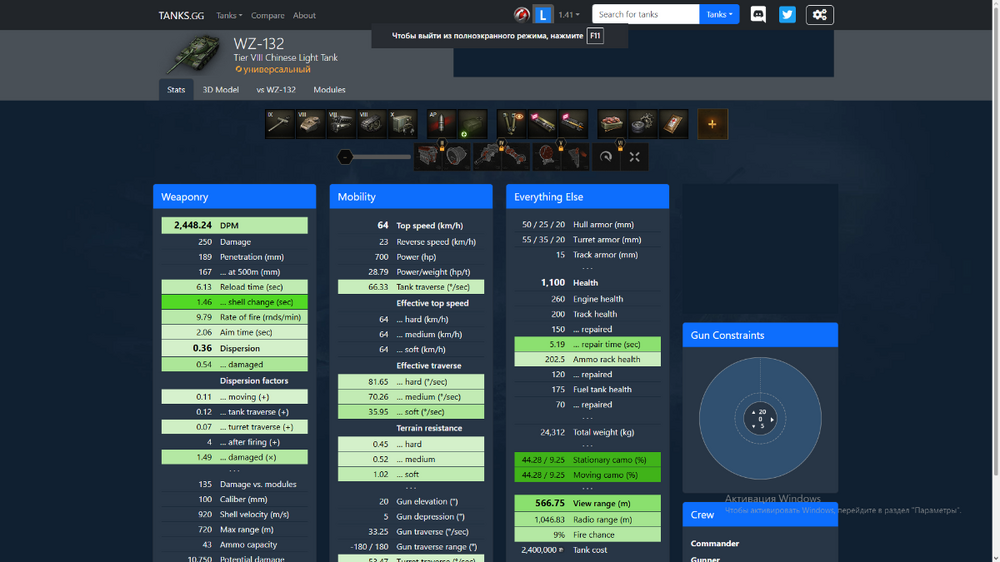This screenshot has height=562, width=1000.
Task: Click the green ammo crate icon
Action: pyautogui.click(x=473, y=124)
